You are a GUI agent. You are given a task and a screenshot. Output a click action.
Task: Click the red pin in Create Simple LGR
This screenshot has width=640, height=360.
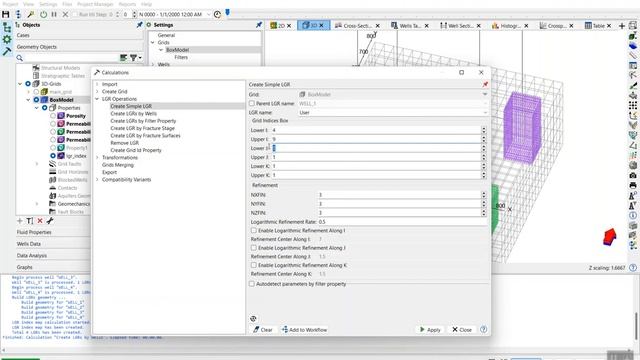(x=485, y=84)
